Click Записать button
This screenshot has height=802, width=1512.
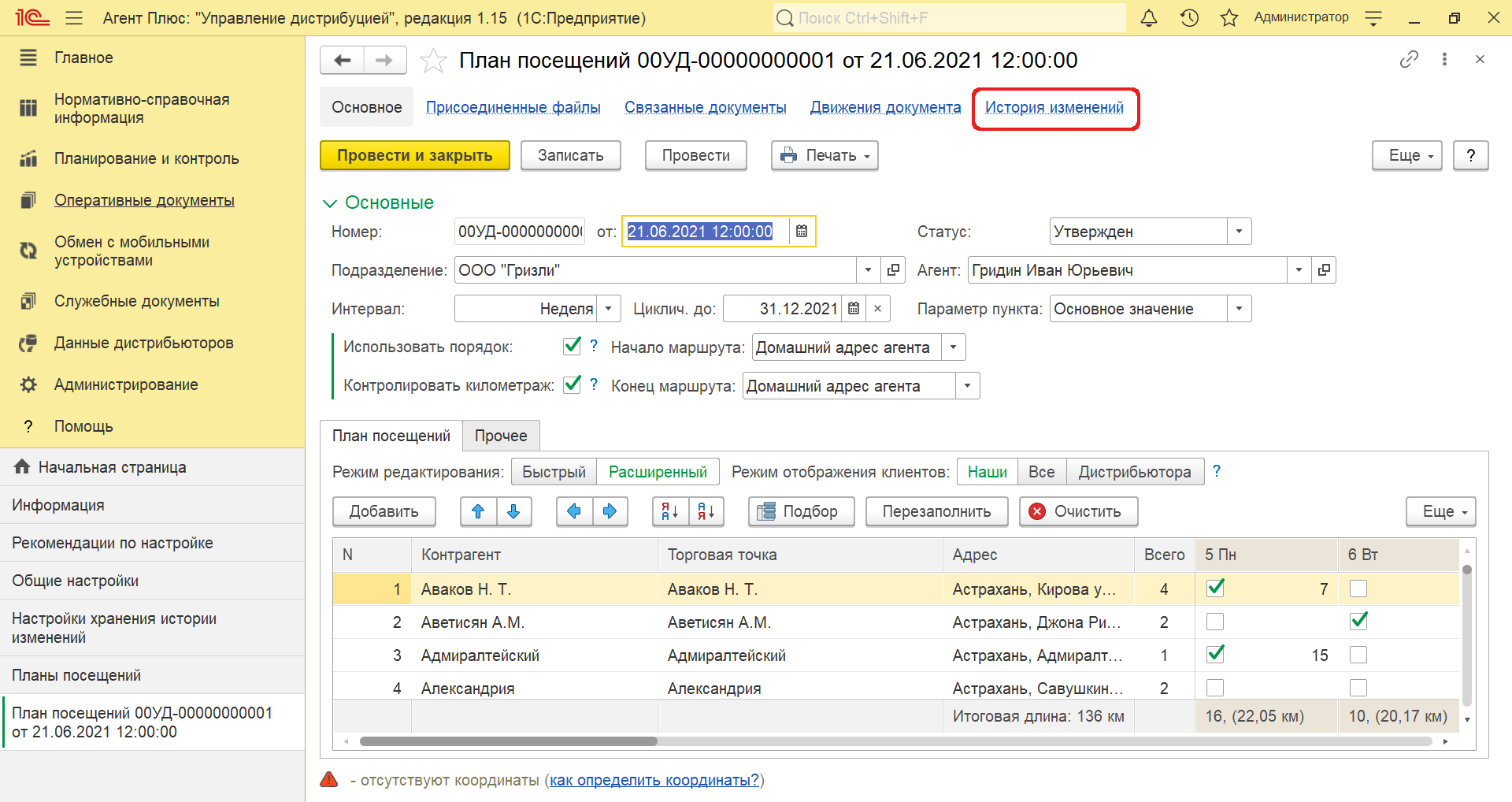tap(571, 155)
